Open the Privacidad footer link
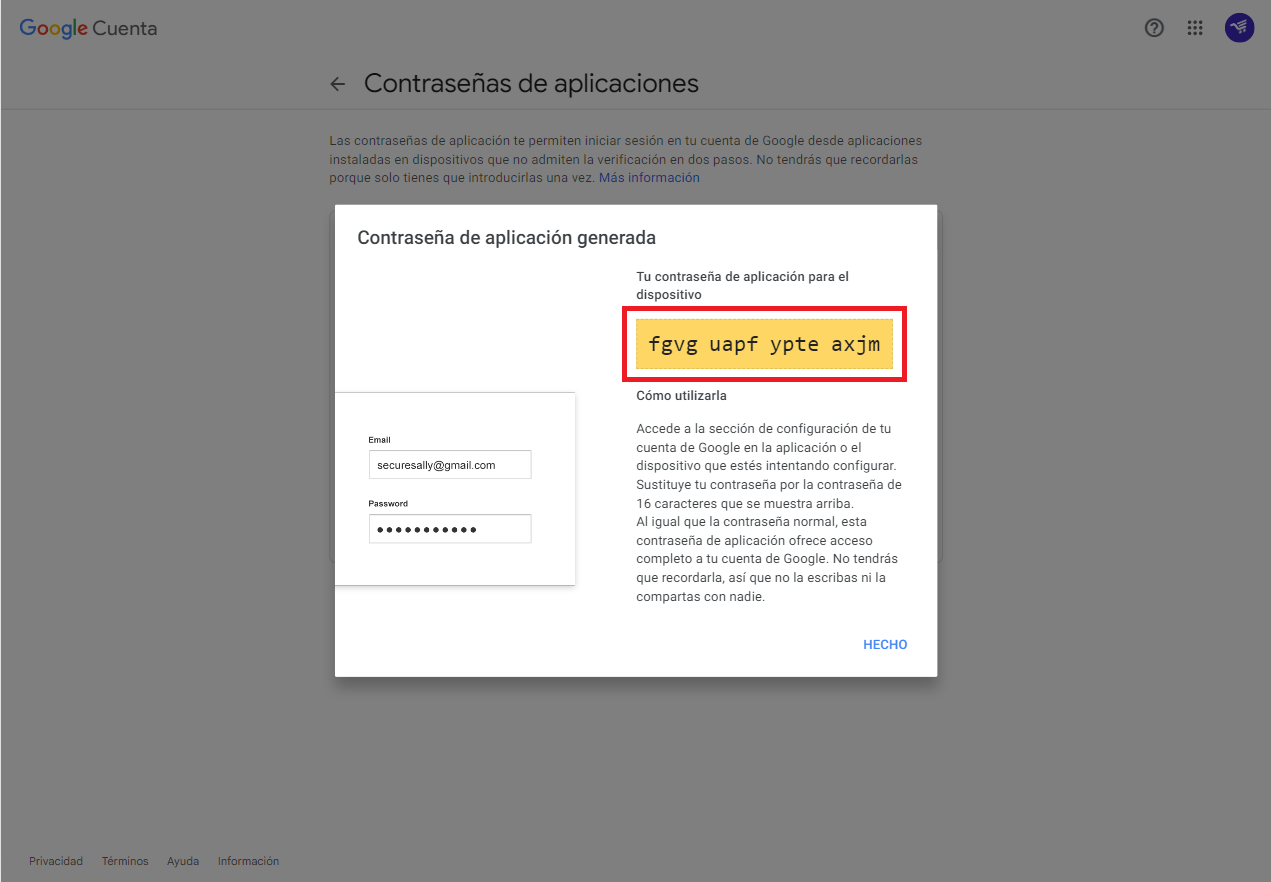Image resolution: width=1271 pixels, height=882 pixels. 56,861
